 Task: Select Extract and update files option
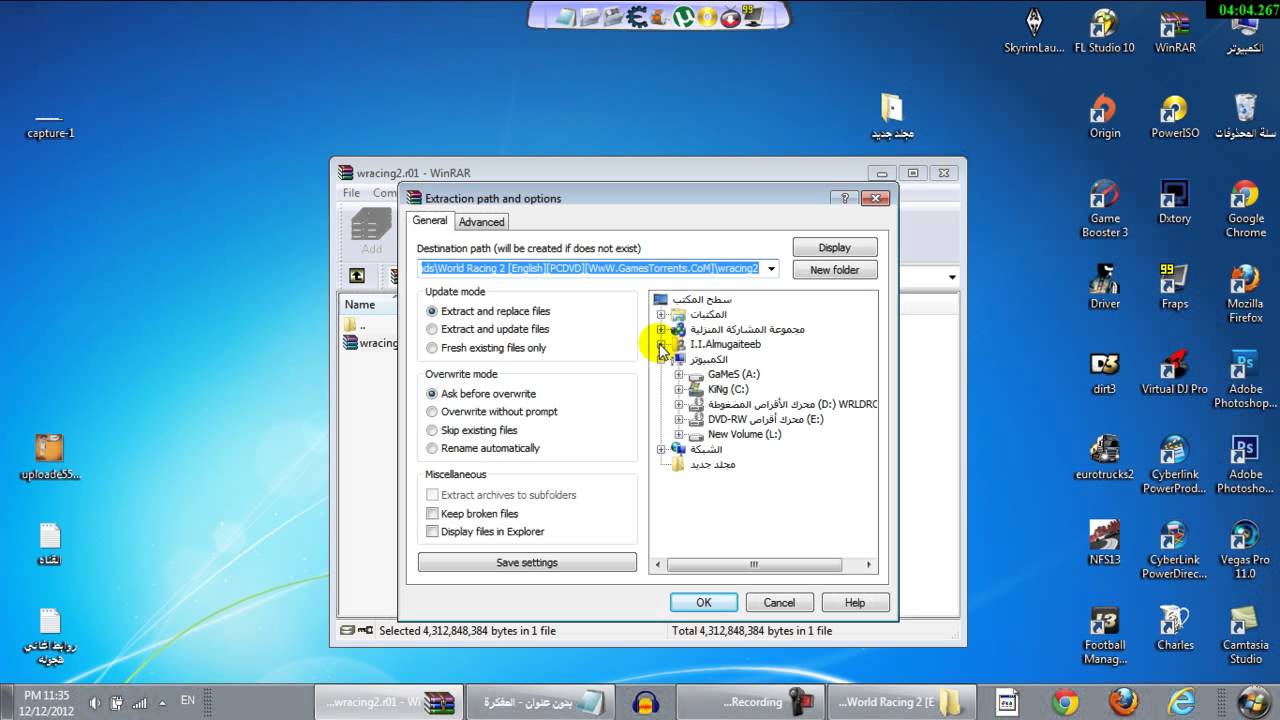pyautogui.click(x=487, y=329)
